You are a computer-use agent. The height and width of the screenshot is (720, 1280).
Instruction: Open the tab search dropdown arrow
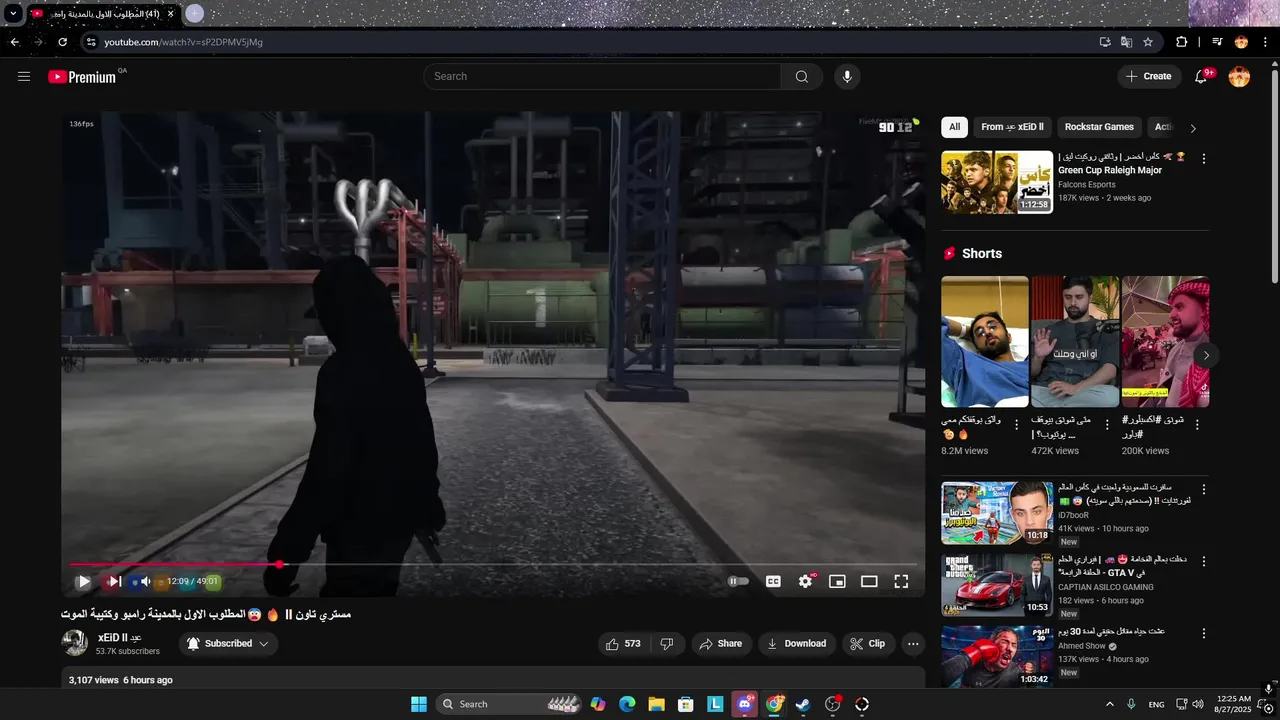coord(13,14)
